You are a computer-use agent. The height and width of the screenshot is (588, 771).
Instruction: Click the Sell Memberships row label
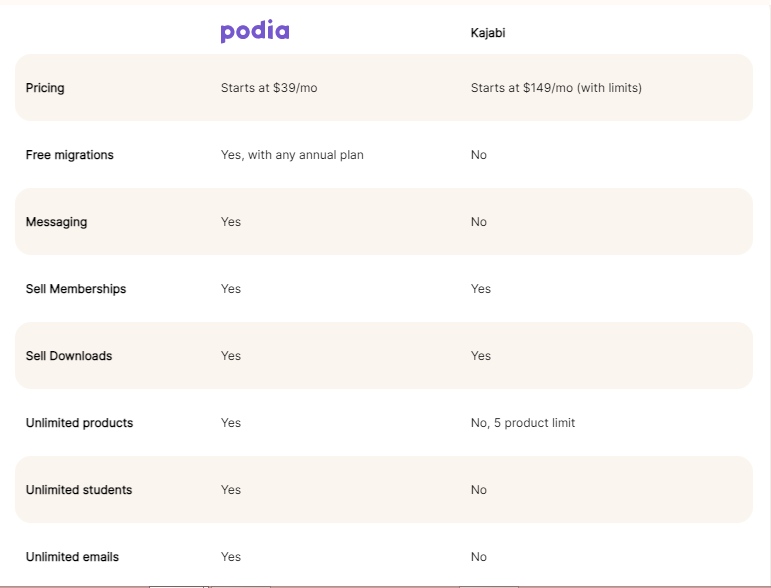[x=76, y=289]
